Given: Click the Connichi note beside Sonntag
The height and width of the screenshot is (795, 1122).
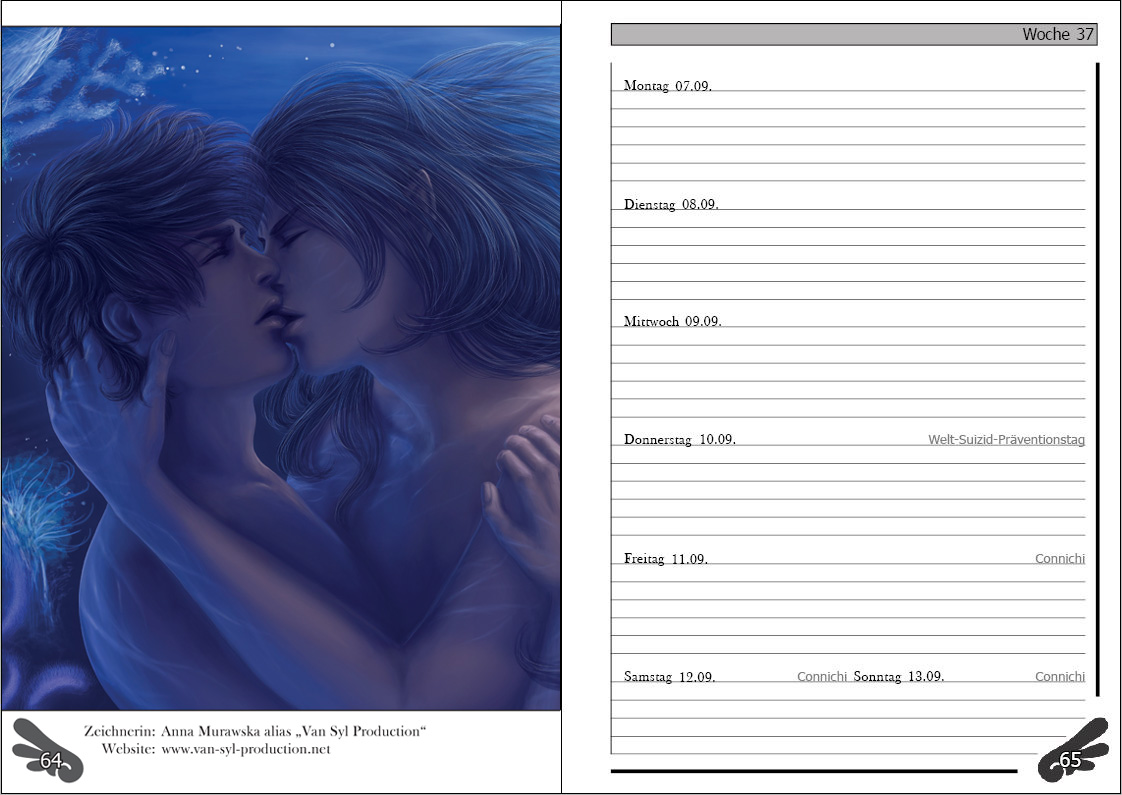Looking at the screenshot, I should [1060, 676].
